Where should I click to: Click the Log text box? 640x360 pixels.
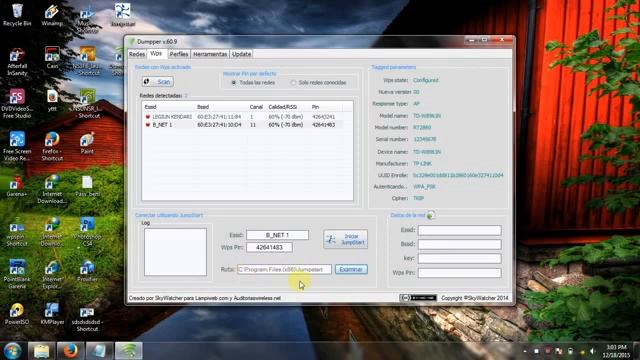point(176,252)
